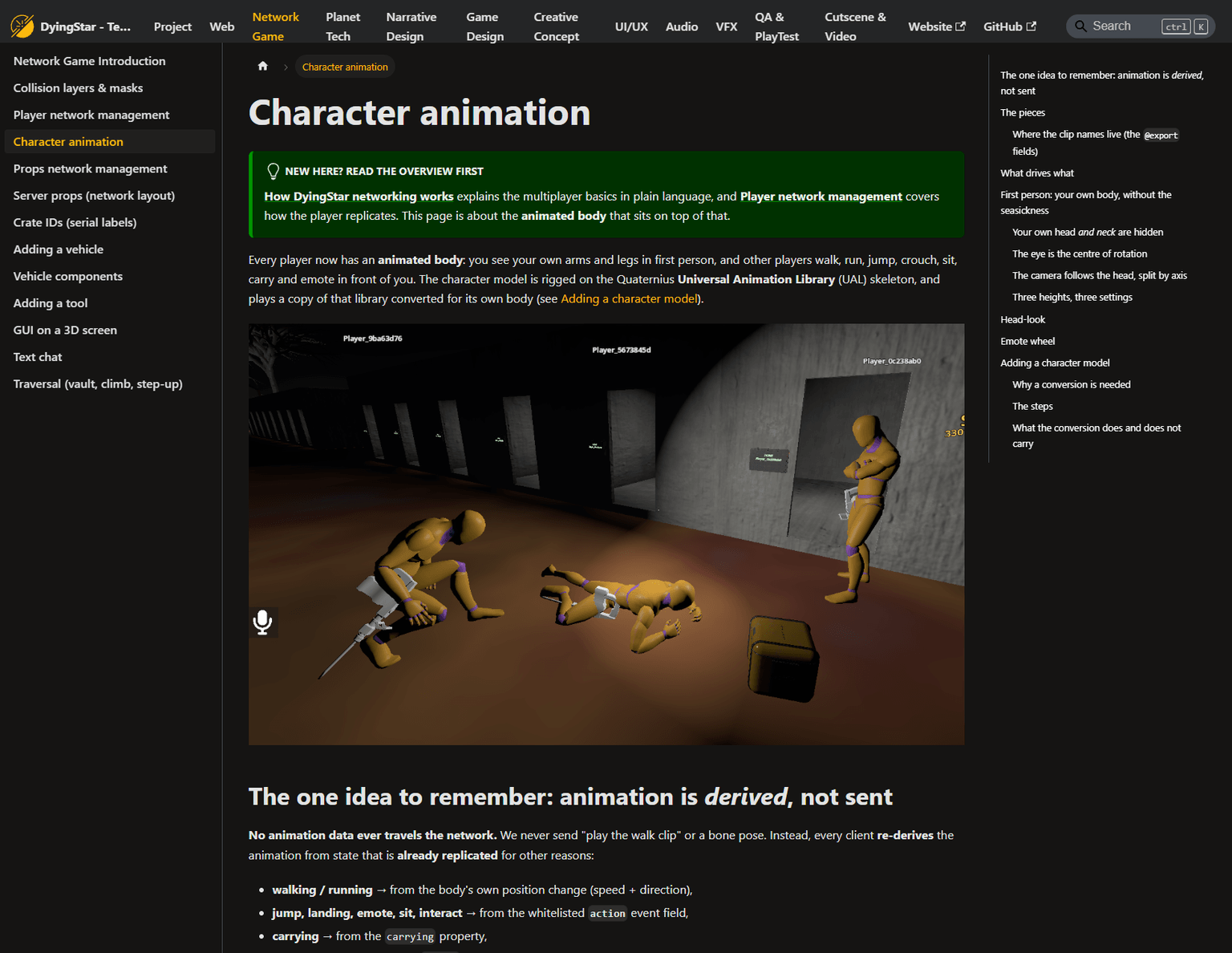Open the GitHub external link

click(x=1010, y=26)
